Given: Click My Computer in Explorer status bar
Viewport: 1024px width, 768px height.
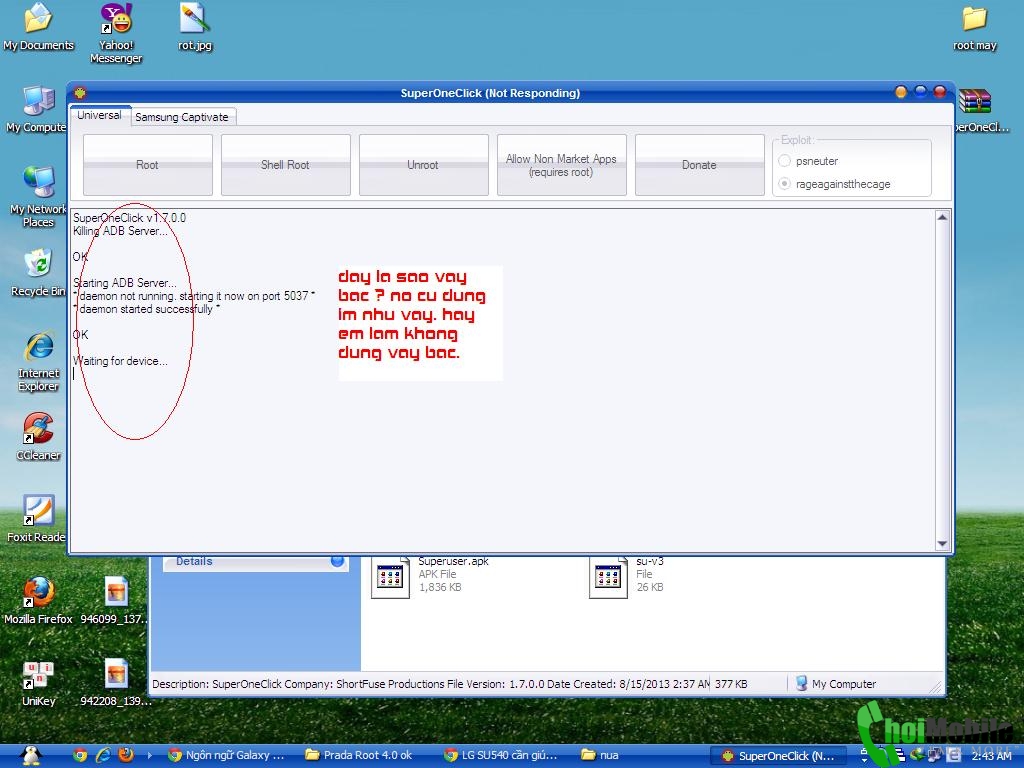Looking at the screenshot, I should point(836,684).
